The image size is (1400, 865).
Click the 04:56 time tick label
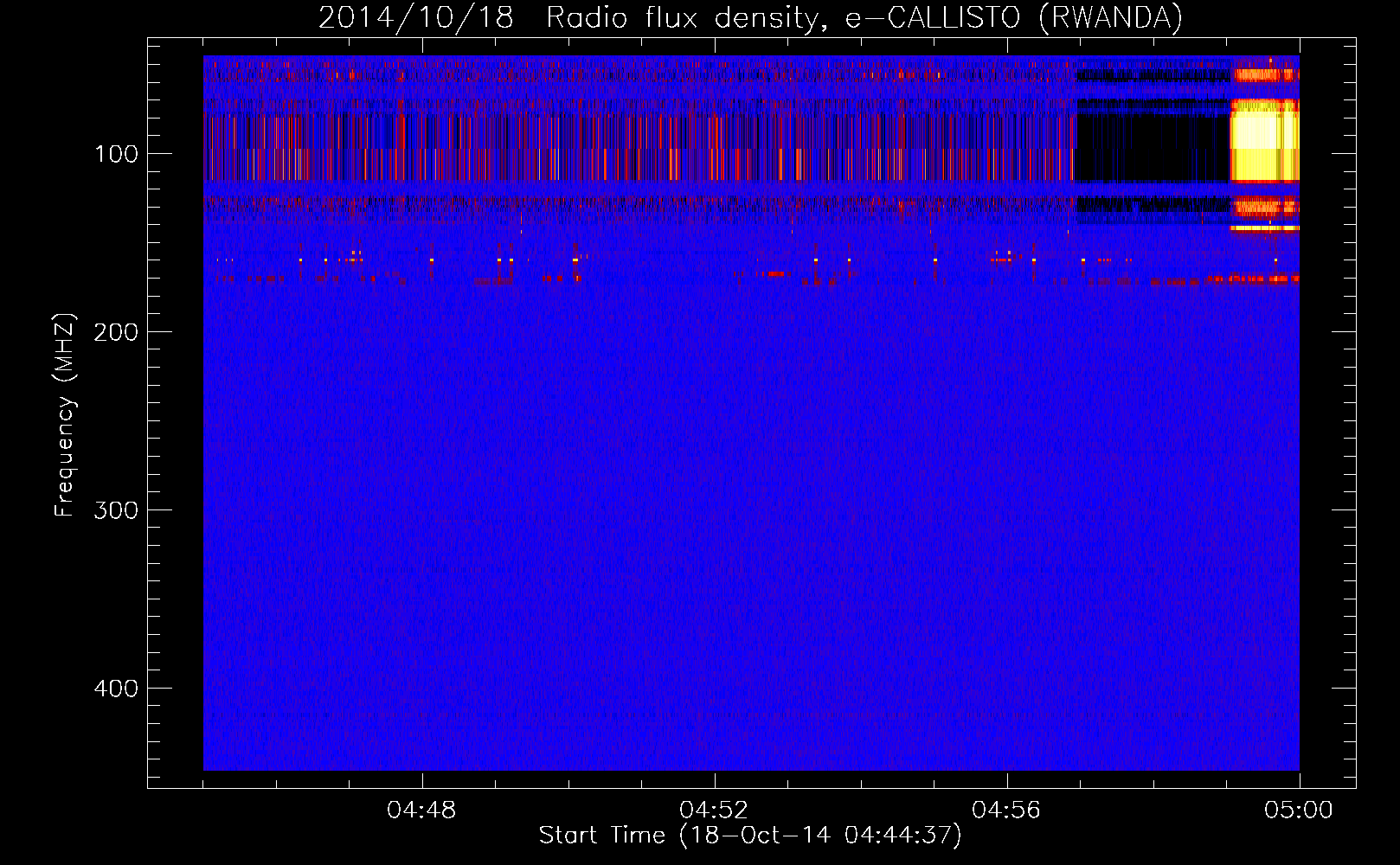click(1006, 811)
